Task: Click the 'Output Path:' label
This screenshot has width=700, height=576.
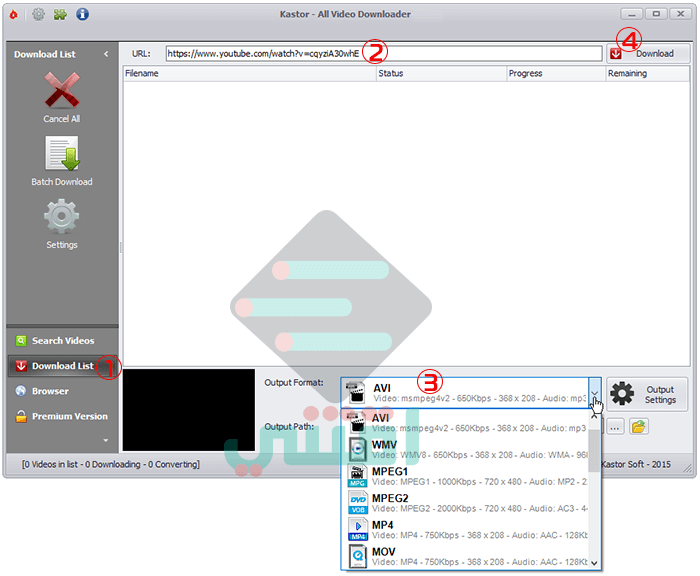Action: [x=289, y=427]
